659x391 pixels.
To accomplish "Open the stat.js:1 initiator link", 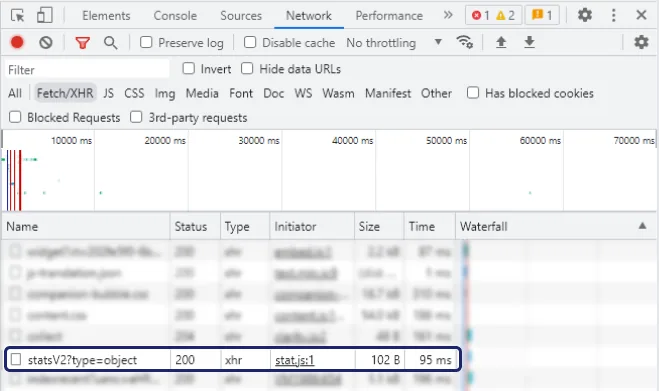I will [295, 360].
